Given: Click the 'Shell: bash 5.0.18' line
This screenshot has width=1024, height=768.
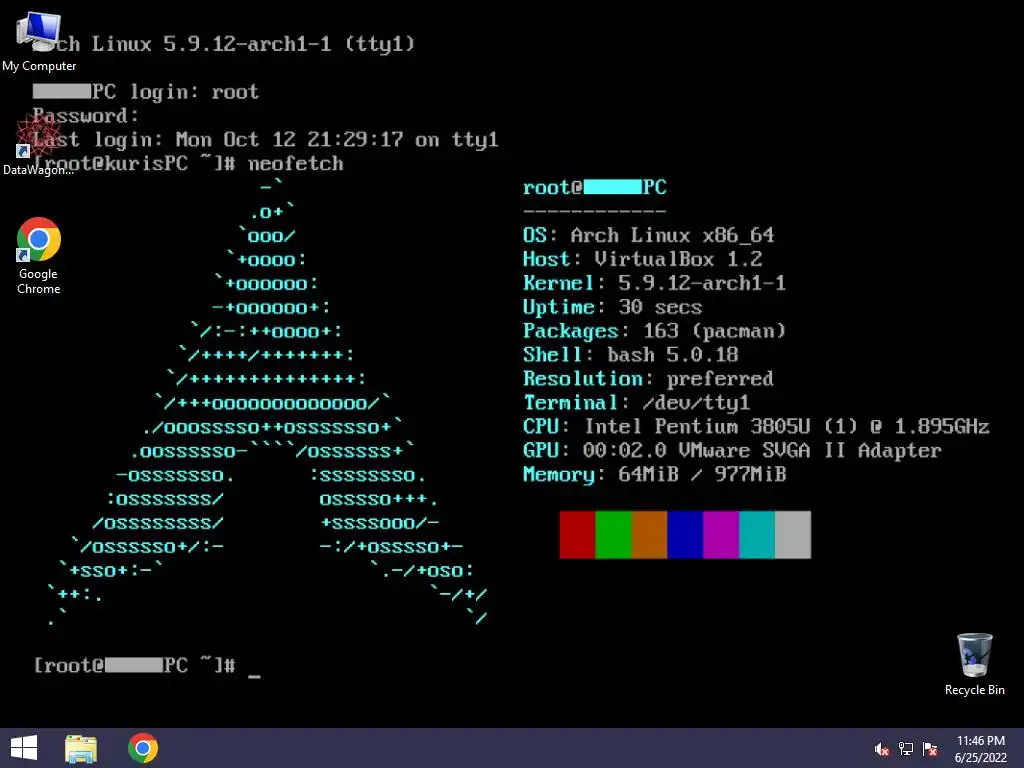Looking at the screenshot, I should pyautogui.click(x=631, y=355).
